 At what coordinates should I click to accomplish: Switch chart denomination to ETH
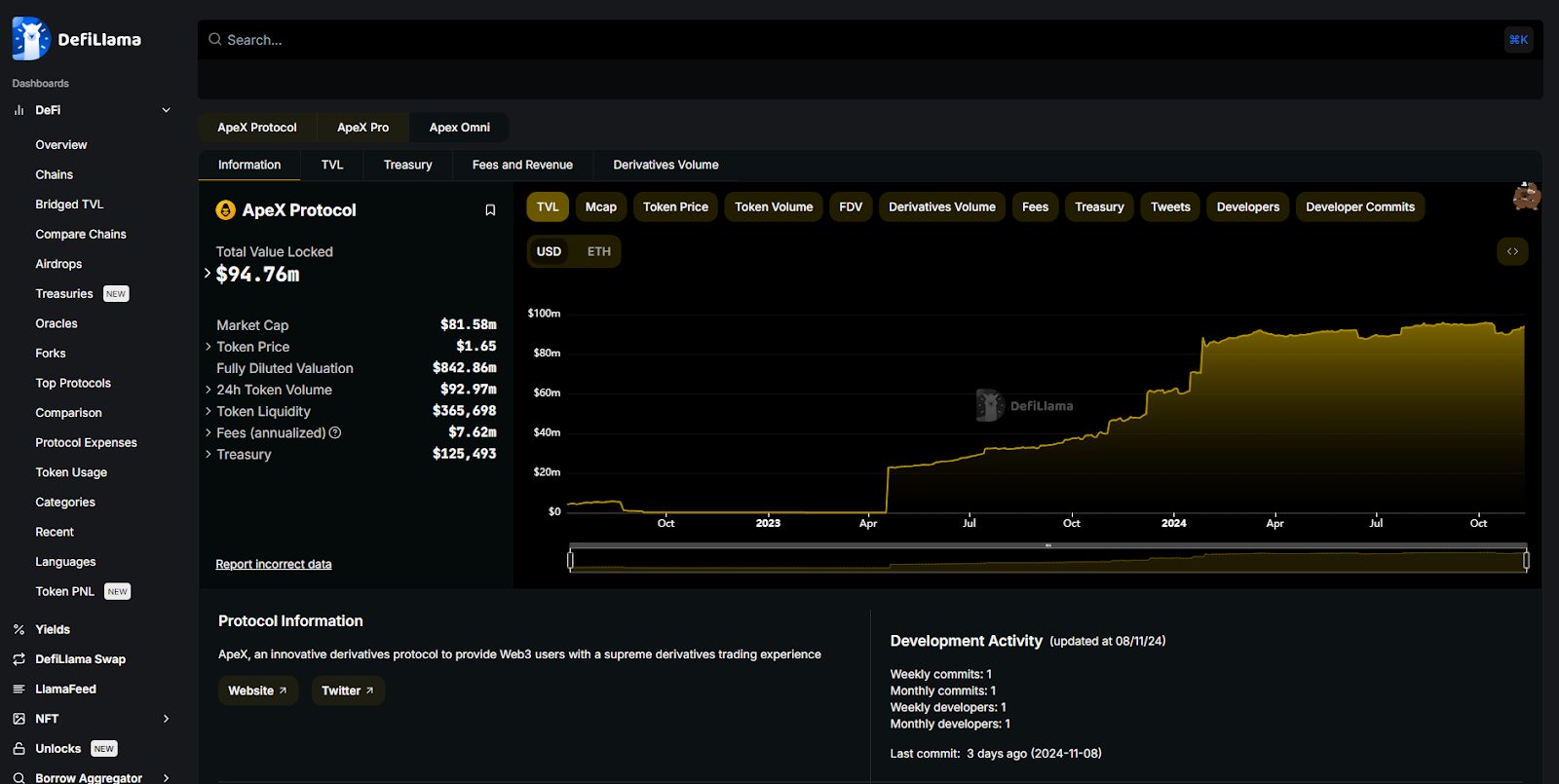[x=599, y=251]
